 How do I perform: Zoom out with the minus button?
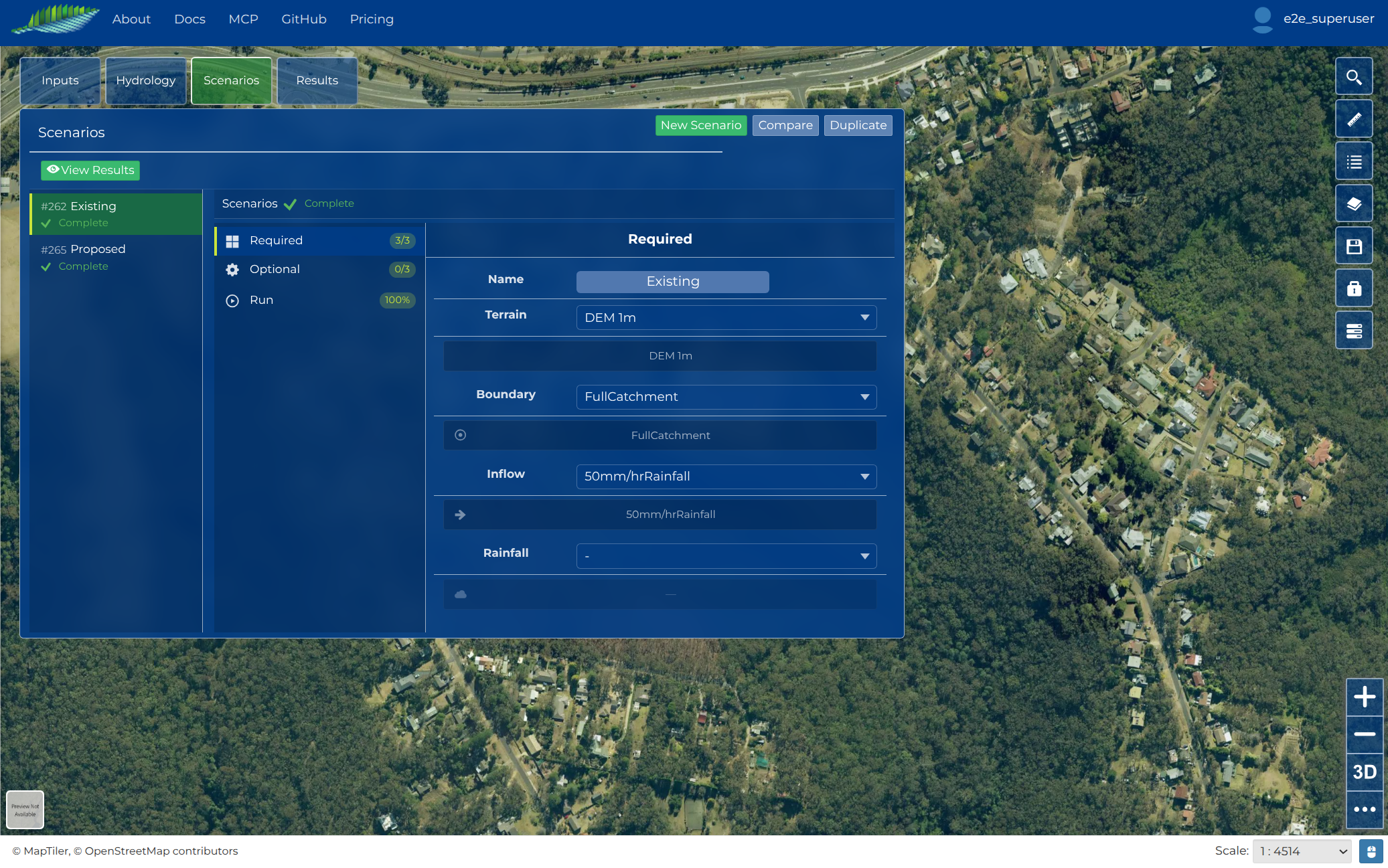pyautogui.click(x=1364, y=734)
